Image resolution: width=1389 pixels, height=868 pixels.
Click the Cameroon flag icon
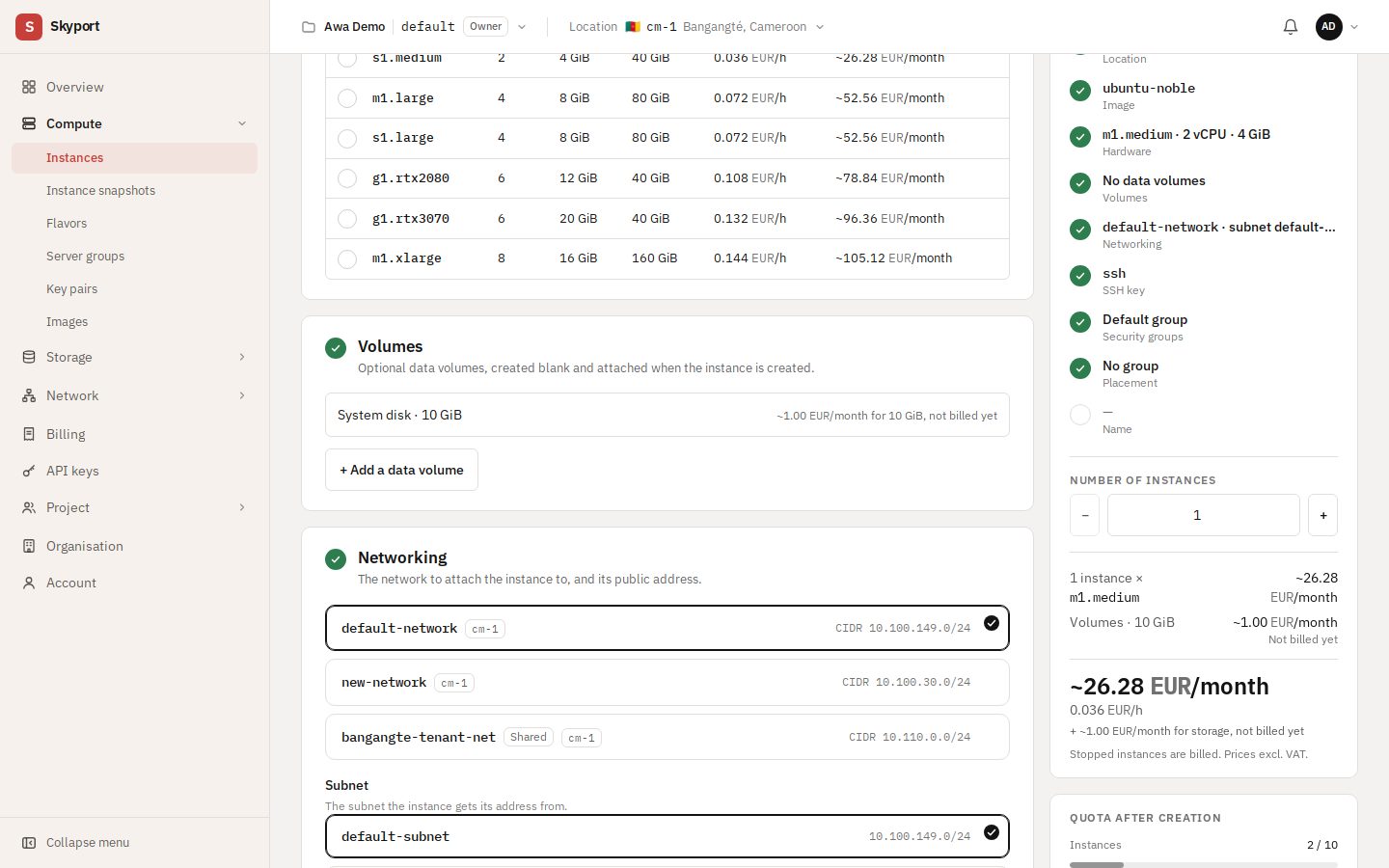click(633, 27)
